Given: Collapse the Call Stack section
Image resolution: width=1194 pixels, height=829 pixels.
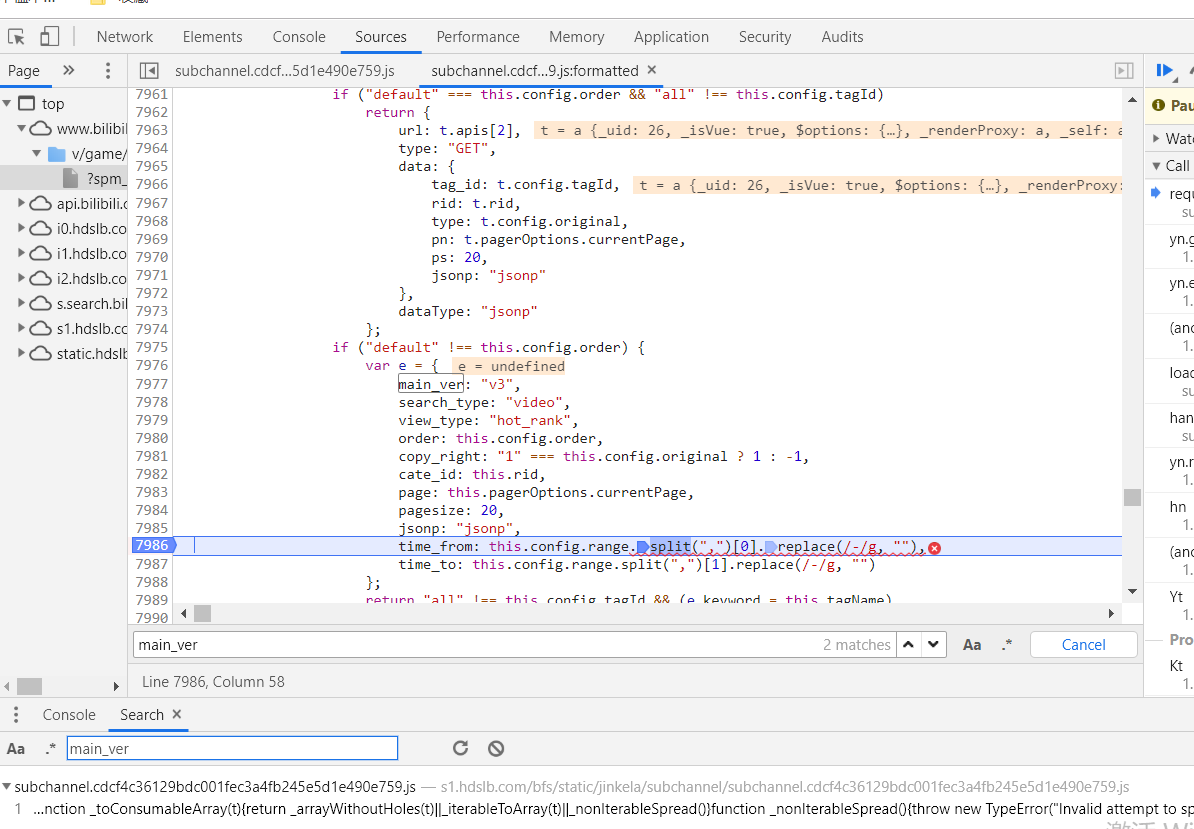Looking at the screenshot, I should (1157, 165).
